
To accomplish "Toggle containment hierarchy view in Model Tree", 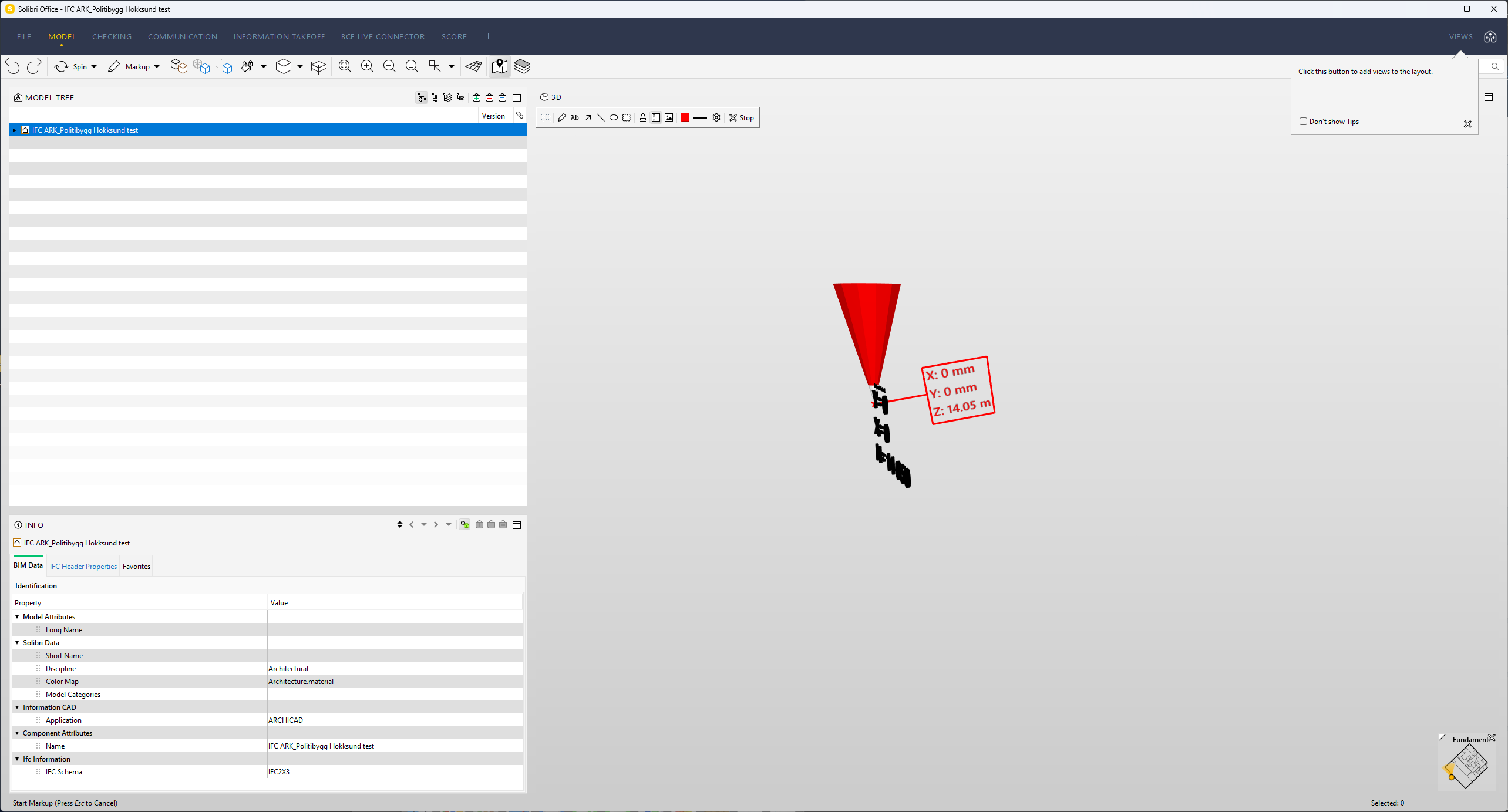I will (x=422, y=98).
